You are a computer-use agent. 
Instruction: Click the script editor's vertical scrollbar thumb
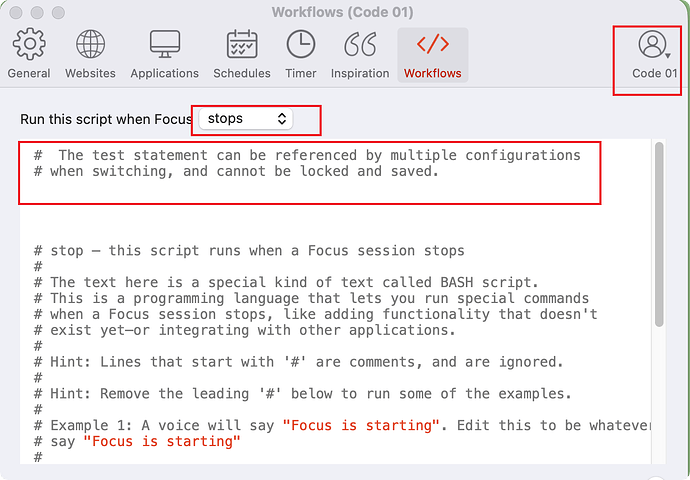coord(659,234)
